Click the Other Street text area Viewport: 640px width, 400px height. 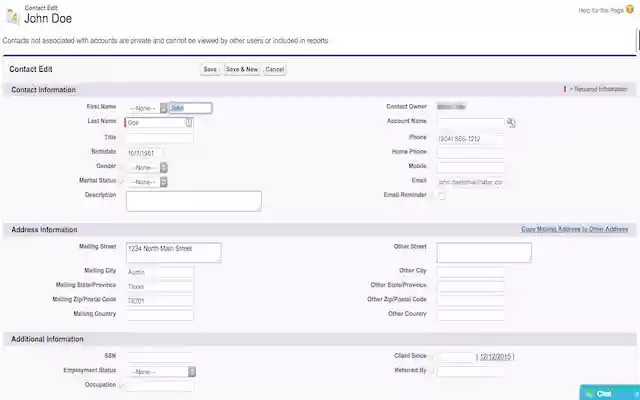[x=484, y=253]
